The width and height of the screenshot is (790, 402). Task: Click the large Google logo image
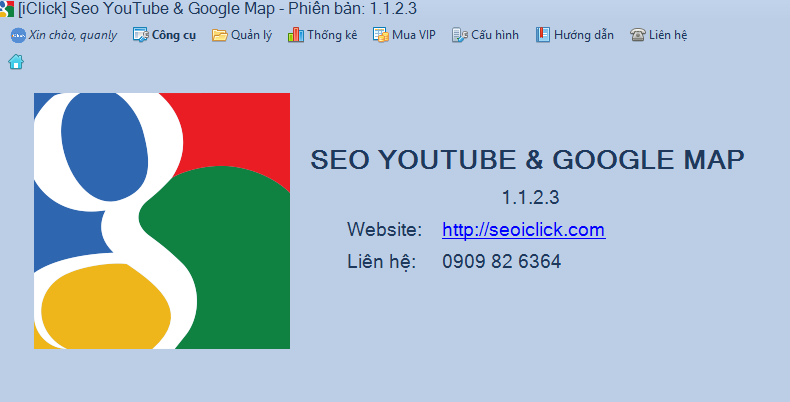pyautogui.click(x=162, y=221)
